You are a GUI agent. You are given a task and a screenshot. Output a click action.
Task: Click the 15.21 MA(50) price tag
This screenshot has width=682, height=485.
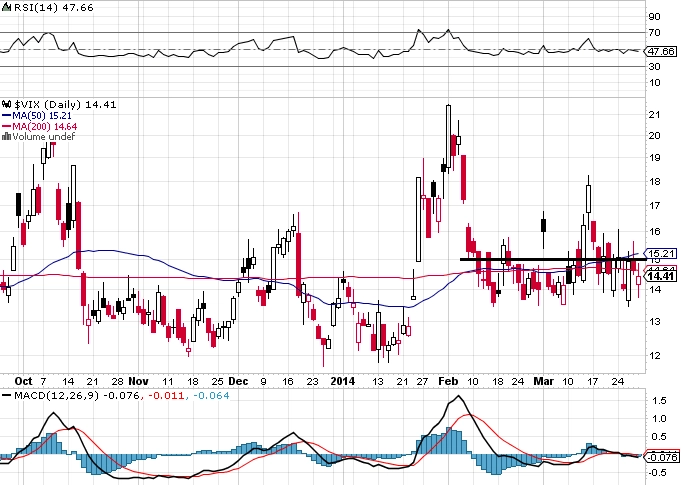[x=661, y=253]
